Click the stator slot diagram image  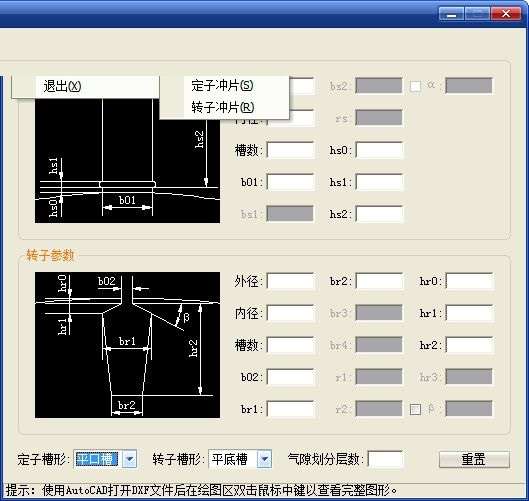pos(127,161)
